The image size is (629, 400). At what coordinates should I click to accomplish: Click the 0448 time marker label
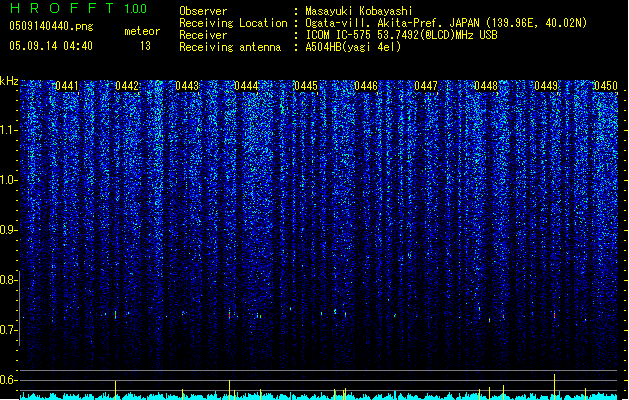486,86
